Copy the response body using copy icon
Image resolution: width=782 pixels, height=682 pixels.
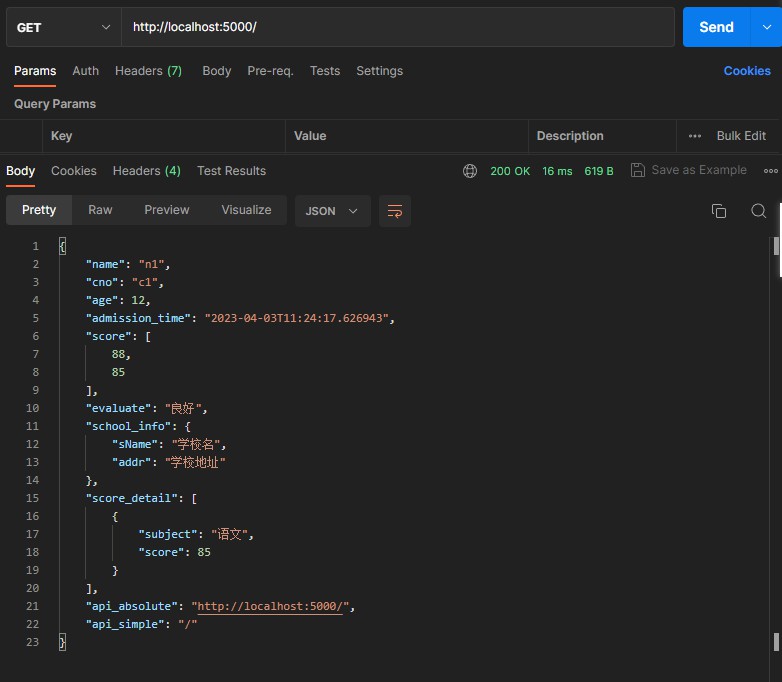[x=718, y=211]
